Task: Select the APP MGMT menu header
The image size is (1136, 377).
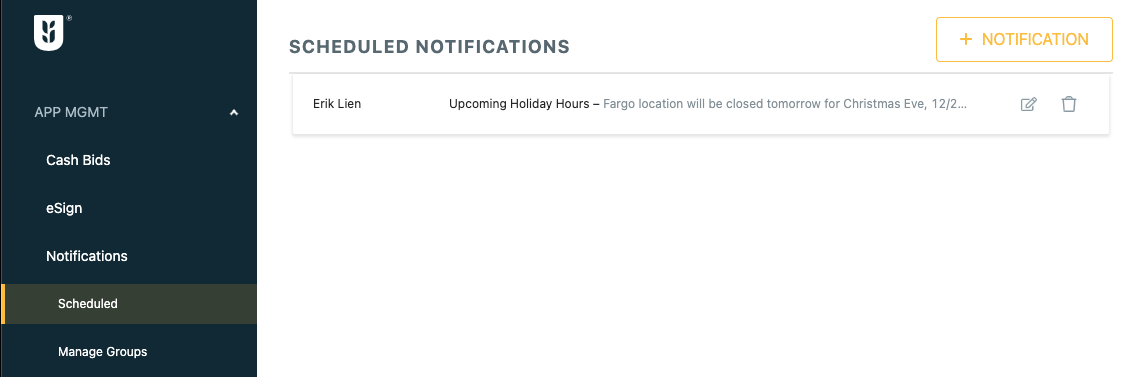Action: coord(71,112)
